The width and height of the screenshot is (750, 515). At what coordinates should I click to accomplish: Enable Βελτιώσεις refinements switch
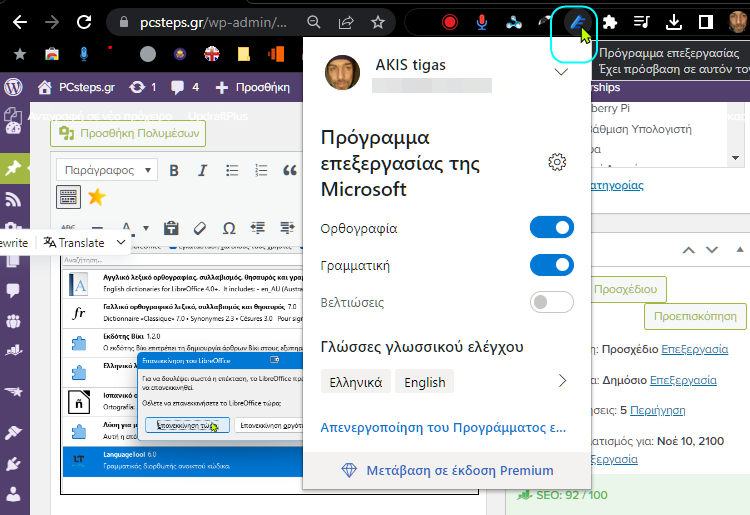coord(551,302)
